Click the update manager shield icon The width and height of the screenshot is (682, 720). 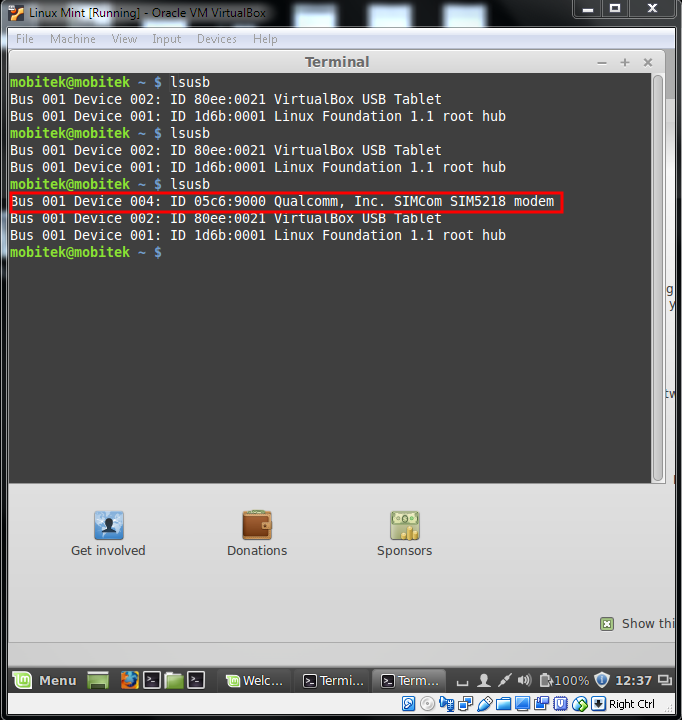(601, 680)
